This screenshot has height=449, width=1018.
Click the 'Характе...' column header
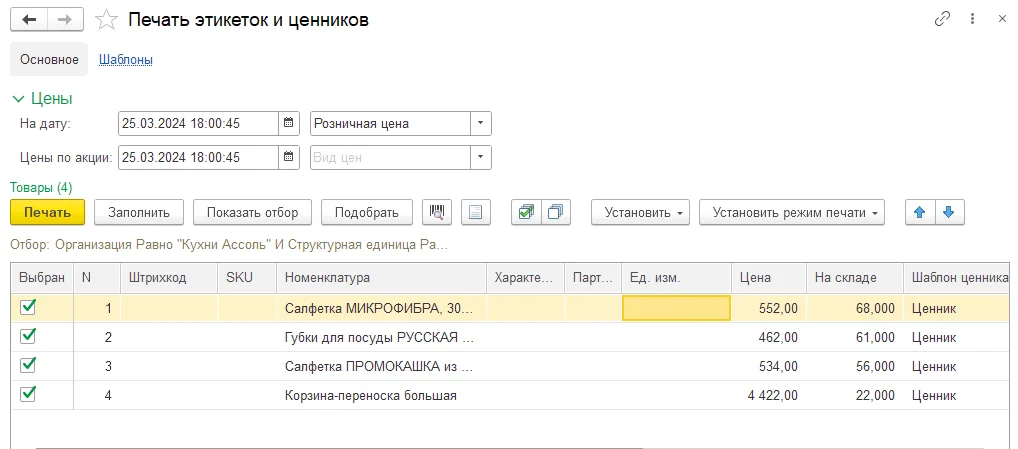tap(526, 278)
